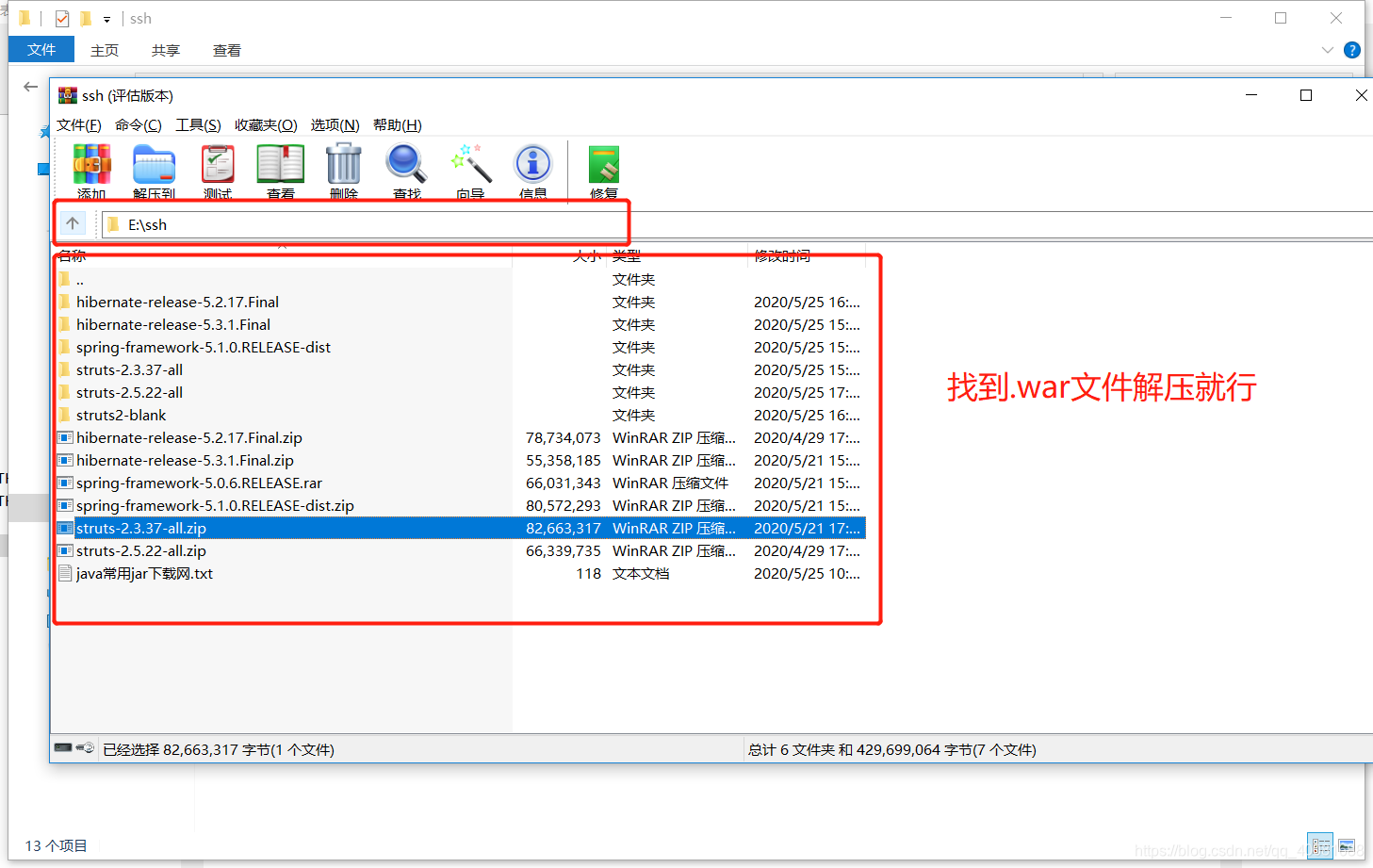The height and width of the screenshot is (868, 1373).
Task: Sort by the Type (类型) column header
Action: point(678,255)
